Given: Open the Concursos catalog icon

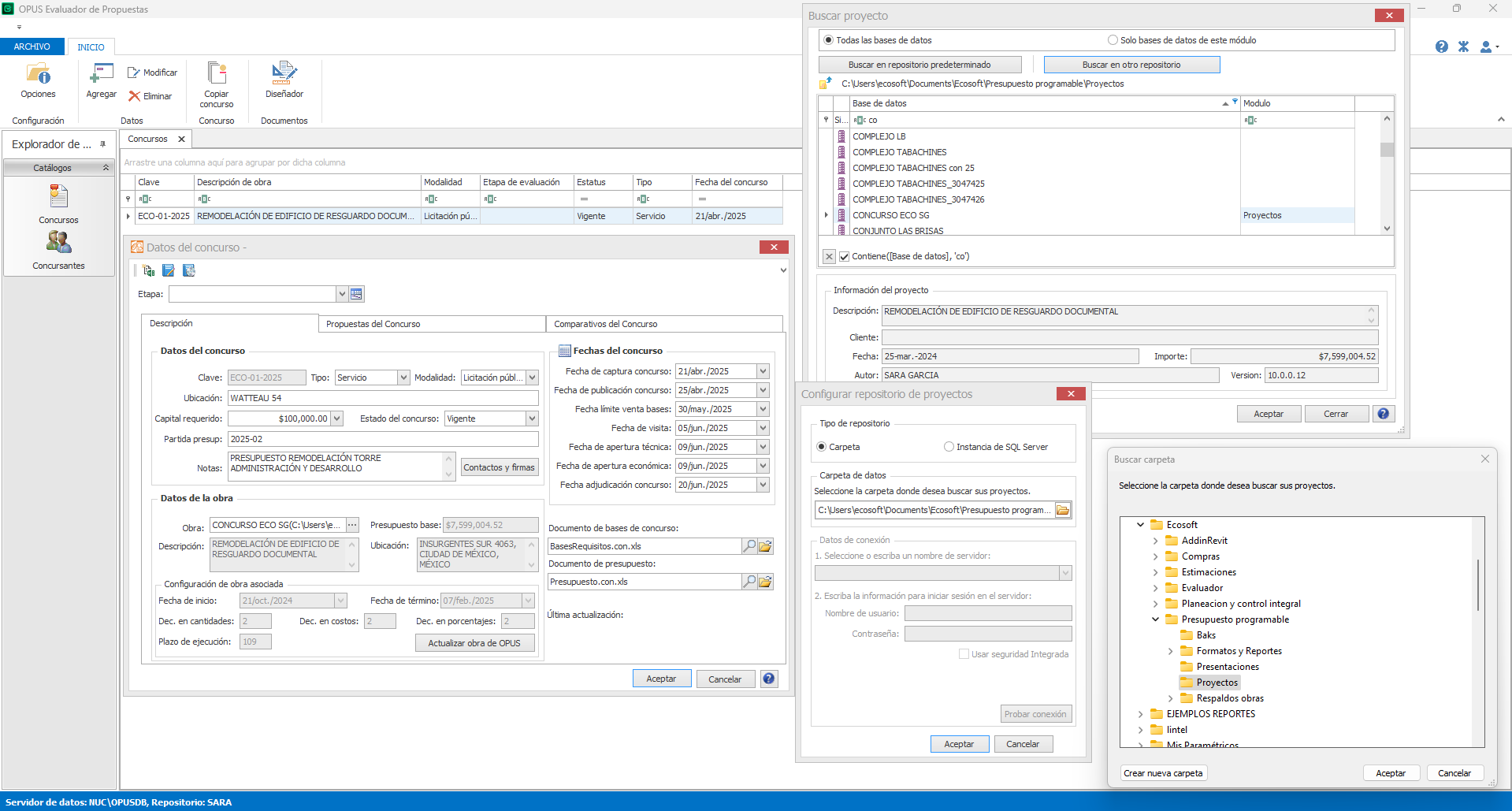Looking at the screenshot, I should [58, 196].
